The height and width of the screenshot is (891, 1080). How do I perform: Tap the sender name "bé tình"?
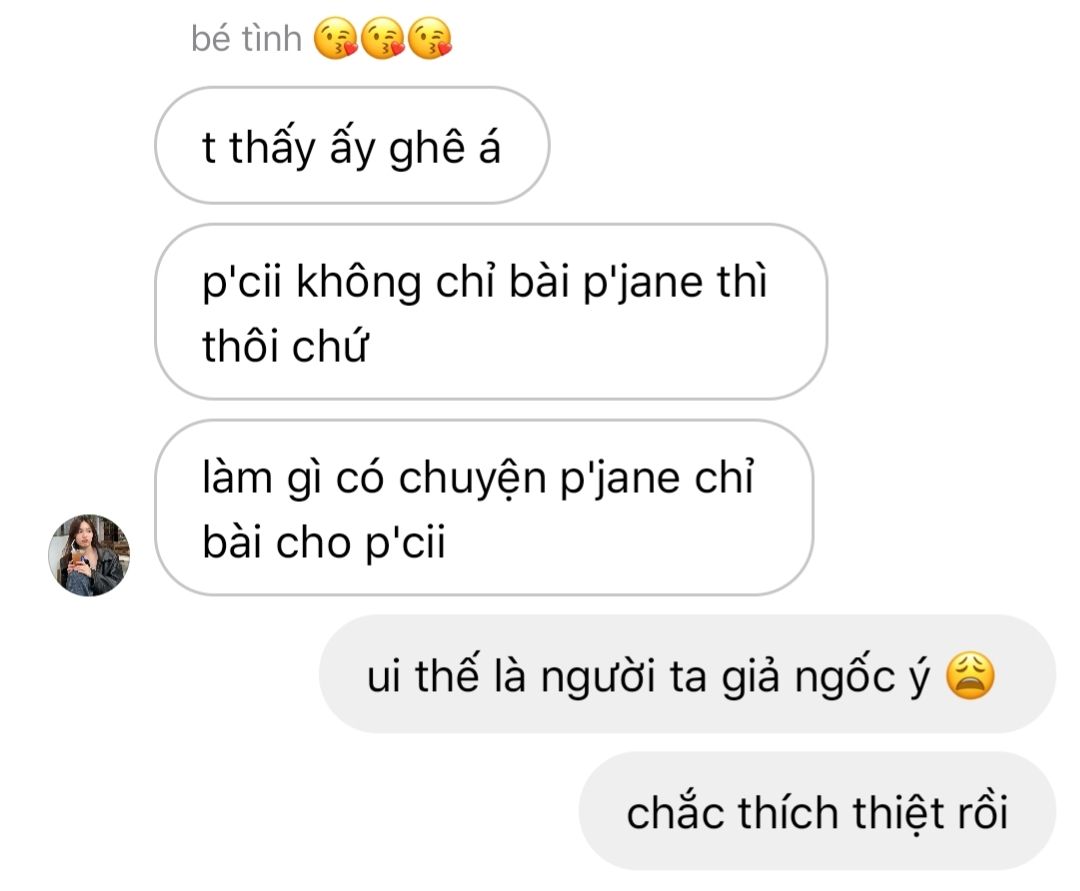246,39
